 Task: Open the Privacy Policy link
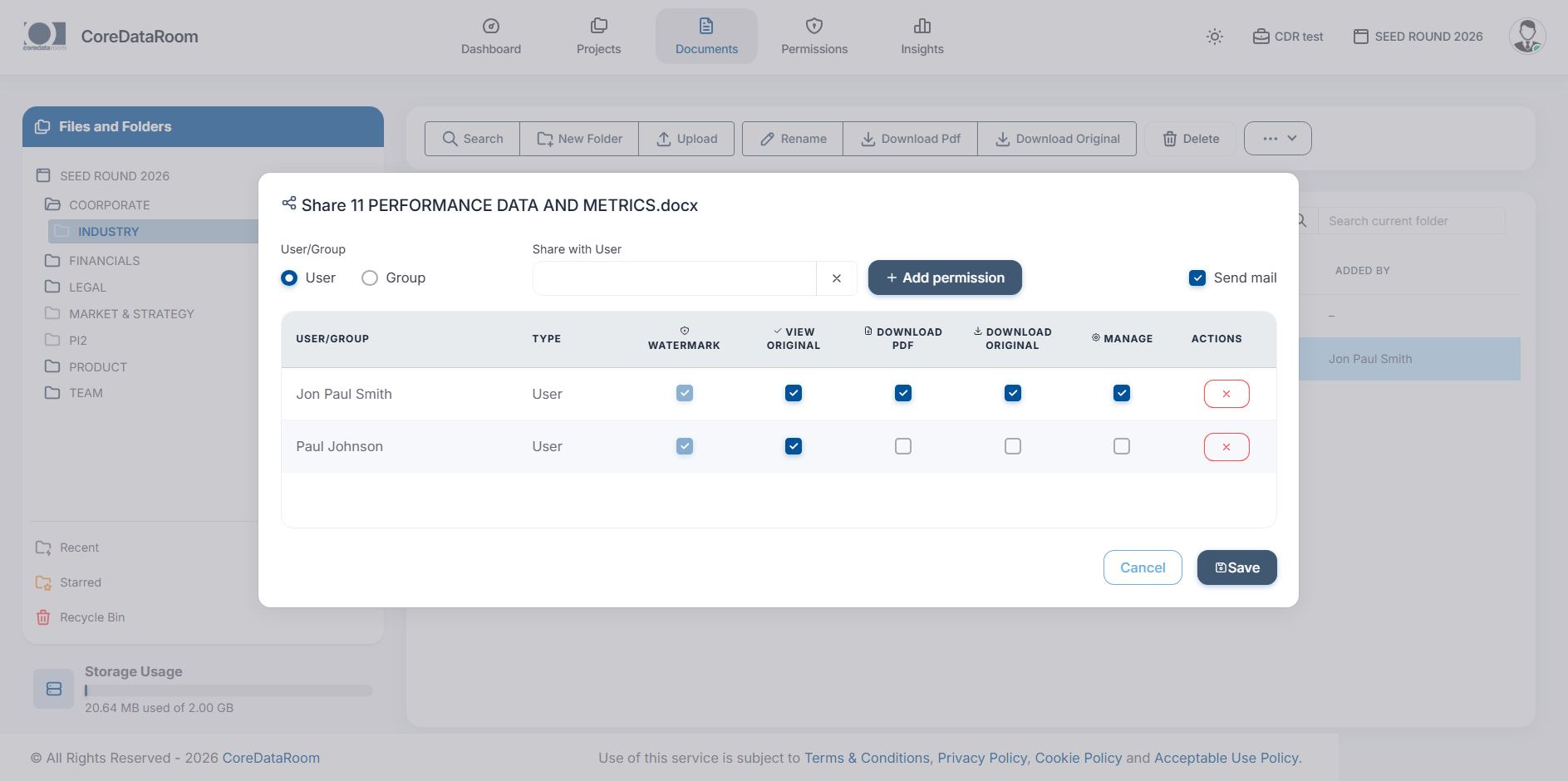[x=982, y=758]
